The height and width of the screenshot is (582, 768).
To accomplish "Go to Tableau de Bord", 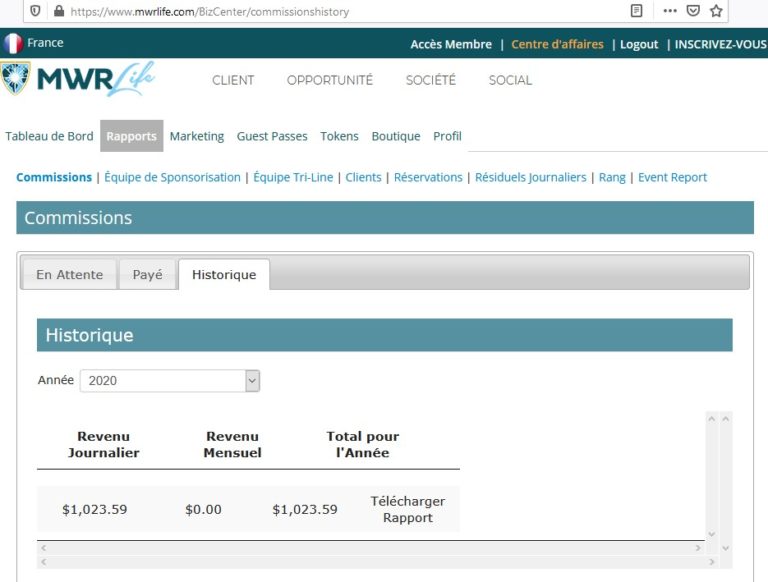I will pos(49,136).
